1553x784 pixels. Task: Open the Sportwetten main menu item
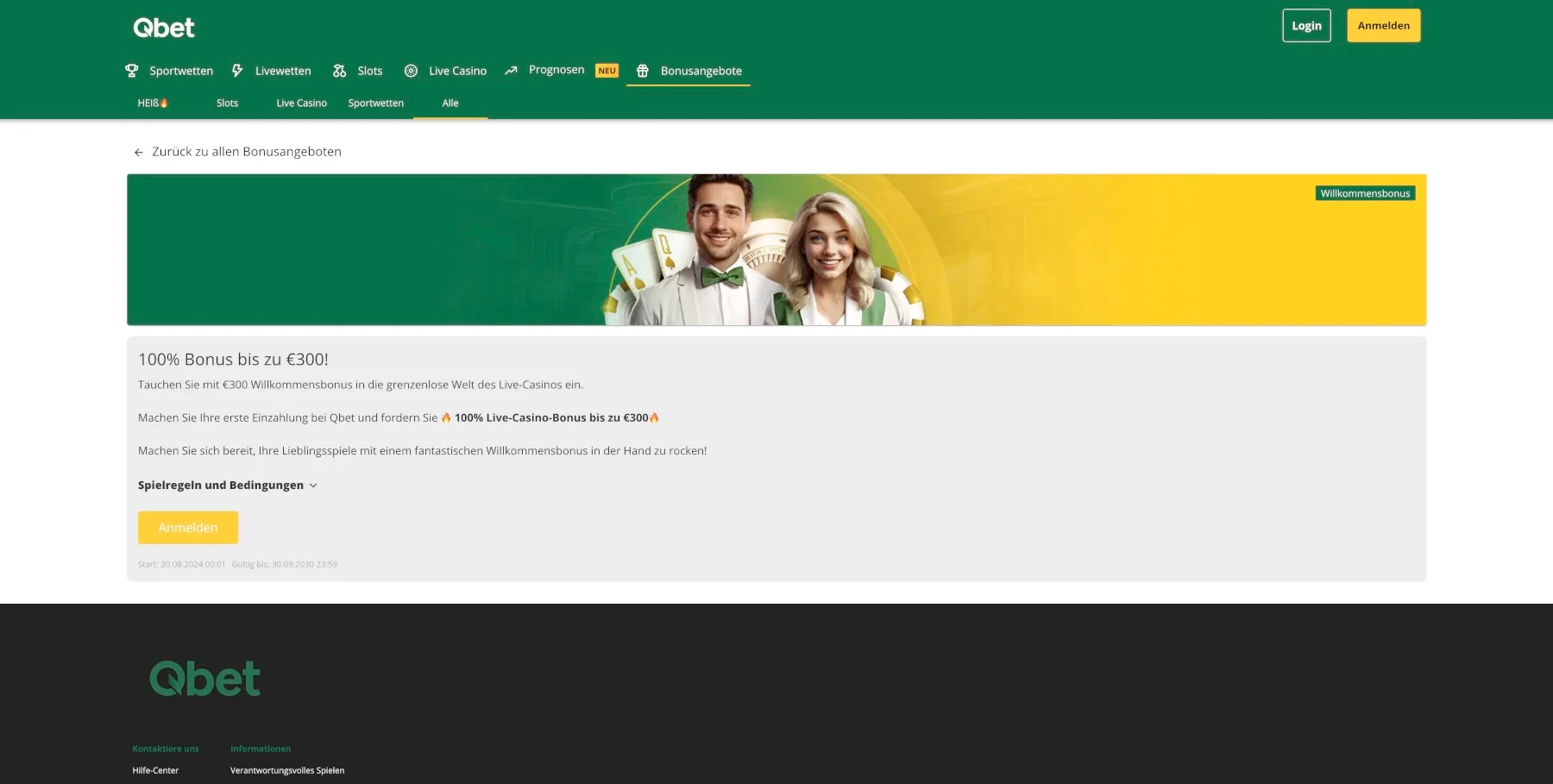tap(181, 71)
